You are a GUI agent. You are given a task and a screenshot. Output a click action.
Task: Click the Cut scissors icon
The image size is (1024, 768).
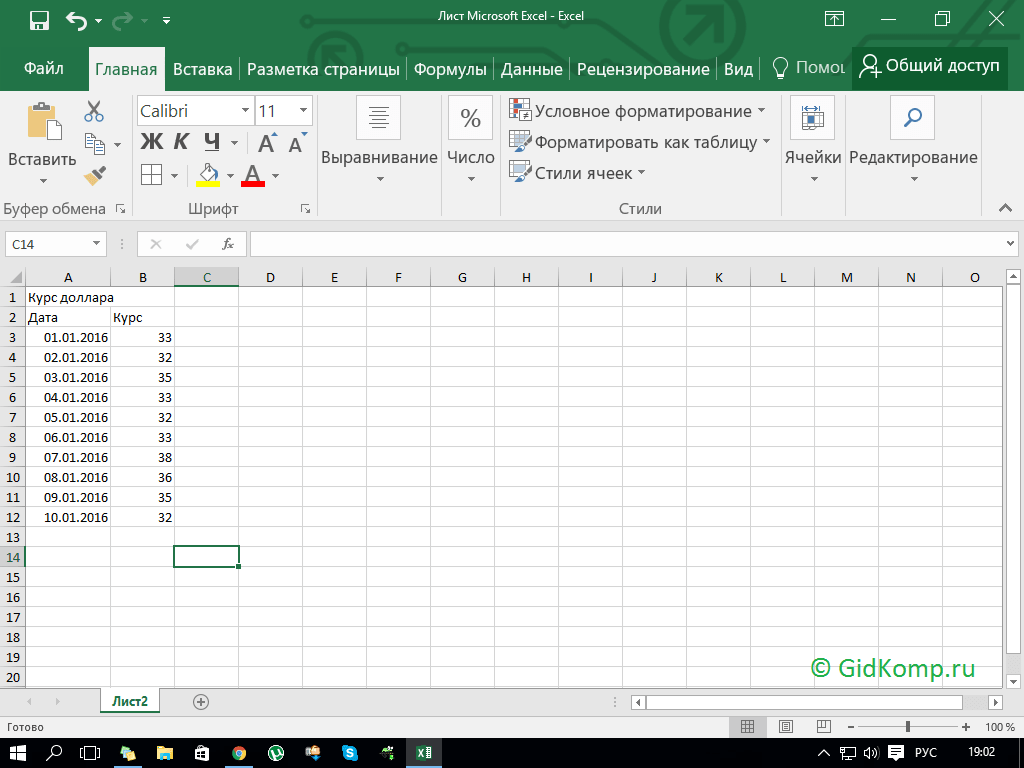click(95, 111)
